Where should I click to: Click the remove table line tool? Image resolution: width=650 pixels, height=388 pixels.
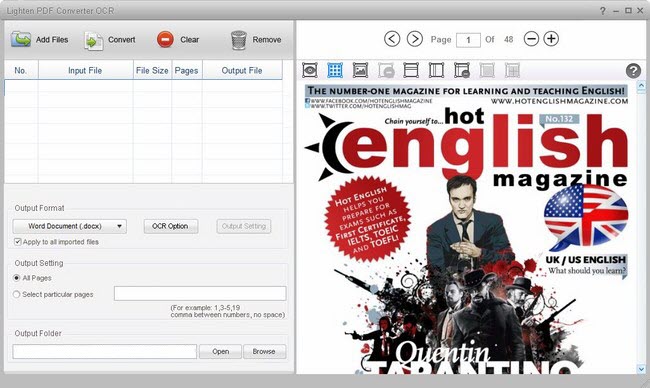point(462,70)
